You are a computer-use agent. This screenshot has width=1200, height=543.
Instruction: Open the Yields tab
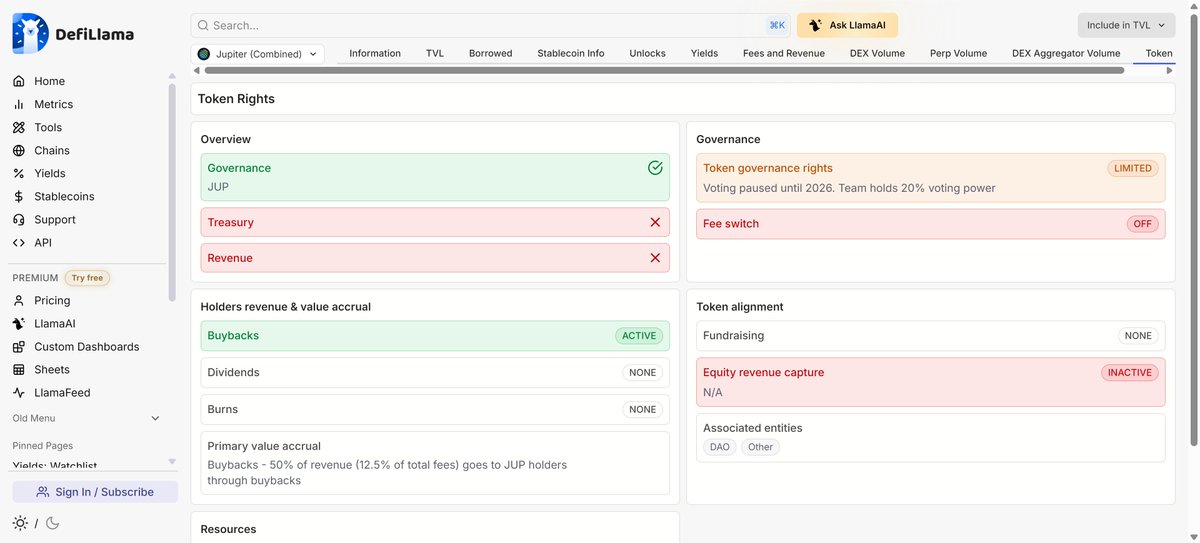click(704, 53)
